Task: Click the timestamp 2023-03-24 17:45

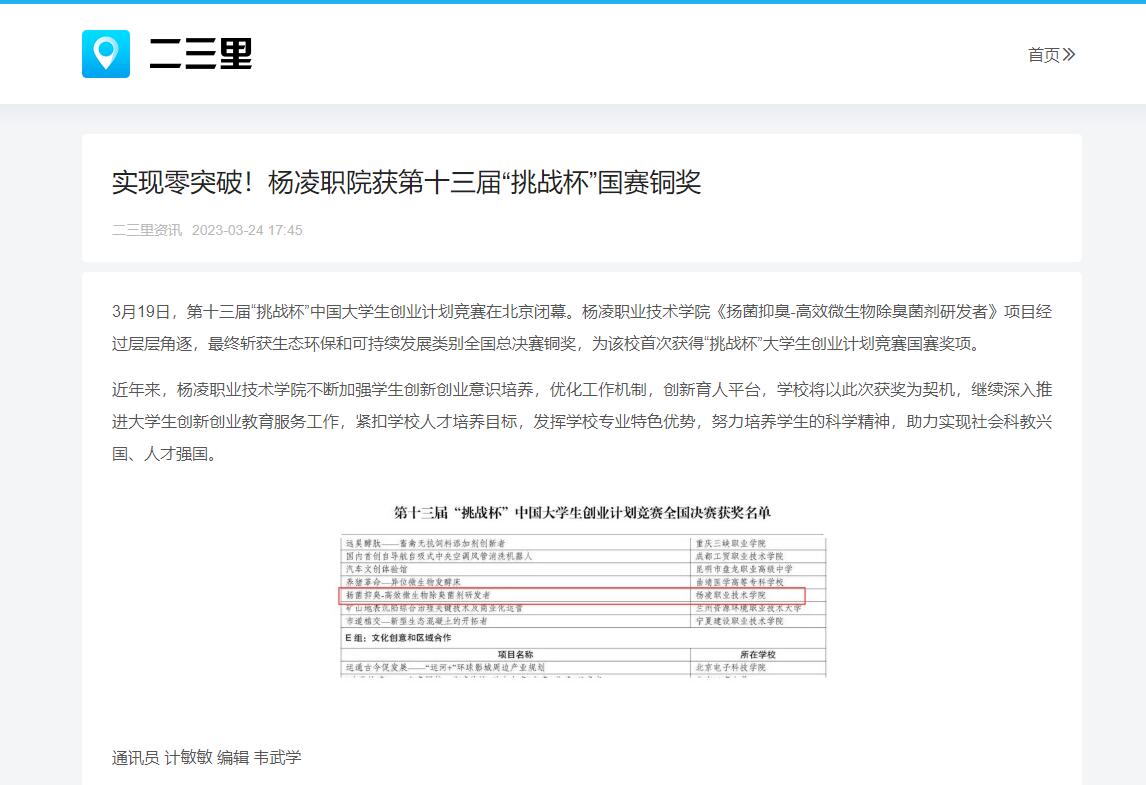Action: click(247, 230)
